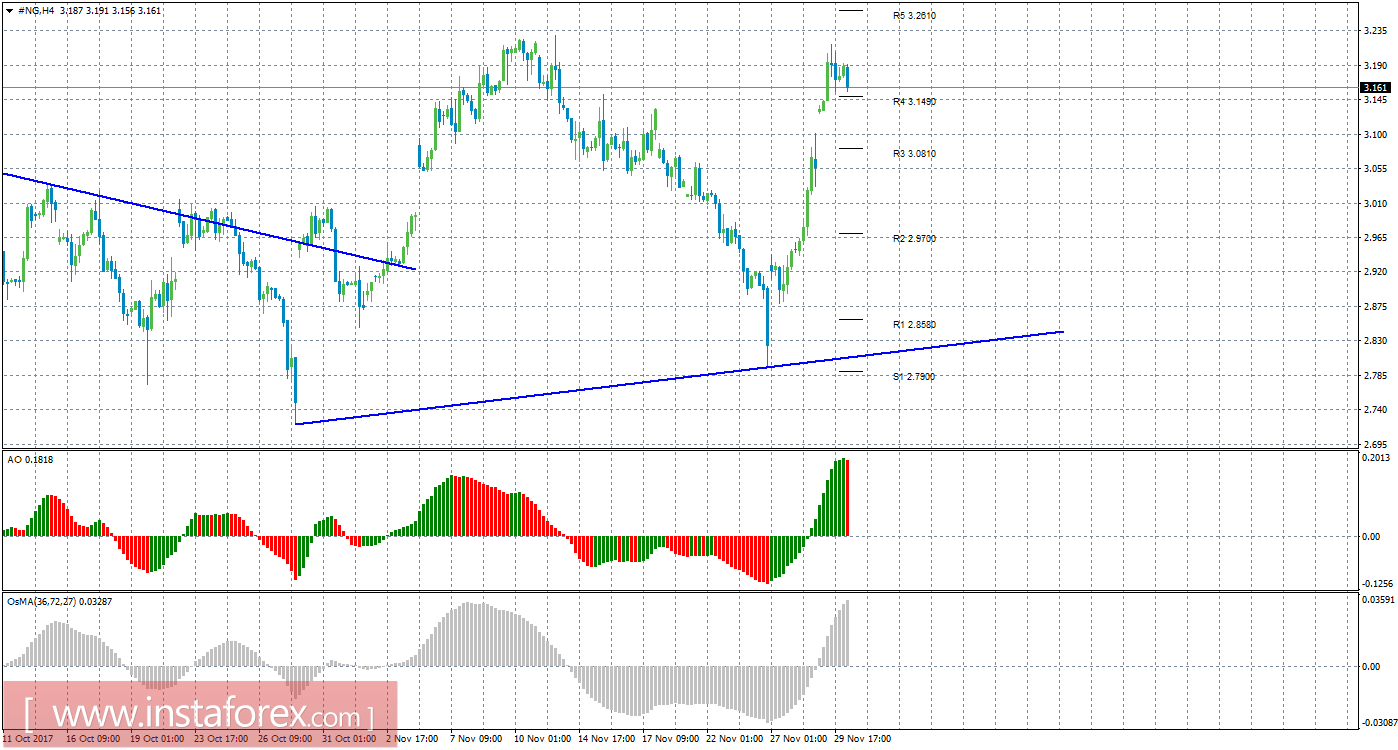This screenshot has height=750, width=1398.
Task: Click the 3.100 price axis label
Action: (x=1376, y=134)
